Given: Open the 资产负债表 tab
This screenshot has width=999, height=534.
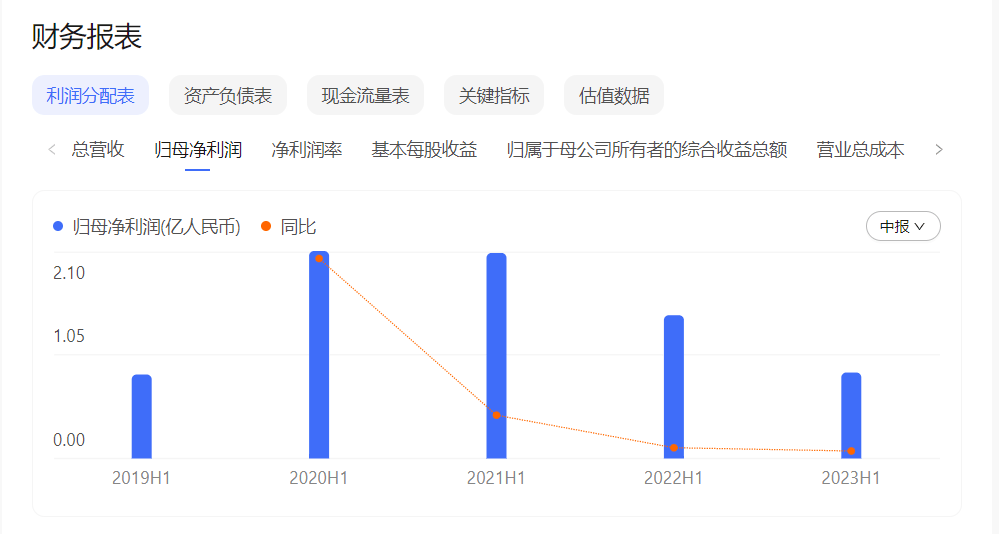Looking at the screenshot, I should [228, 96].
